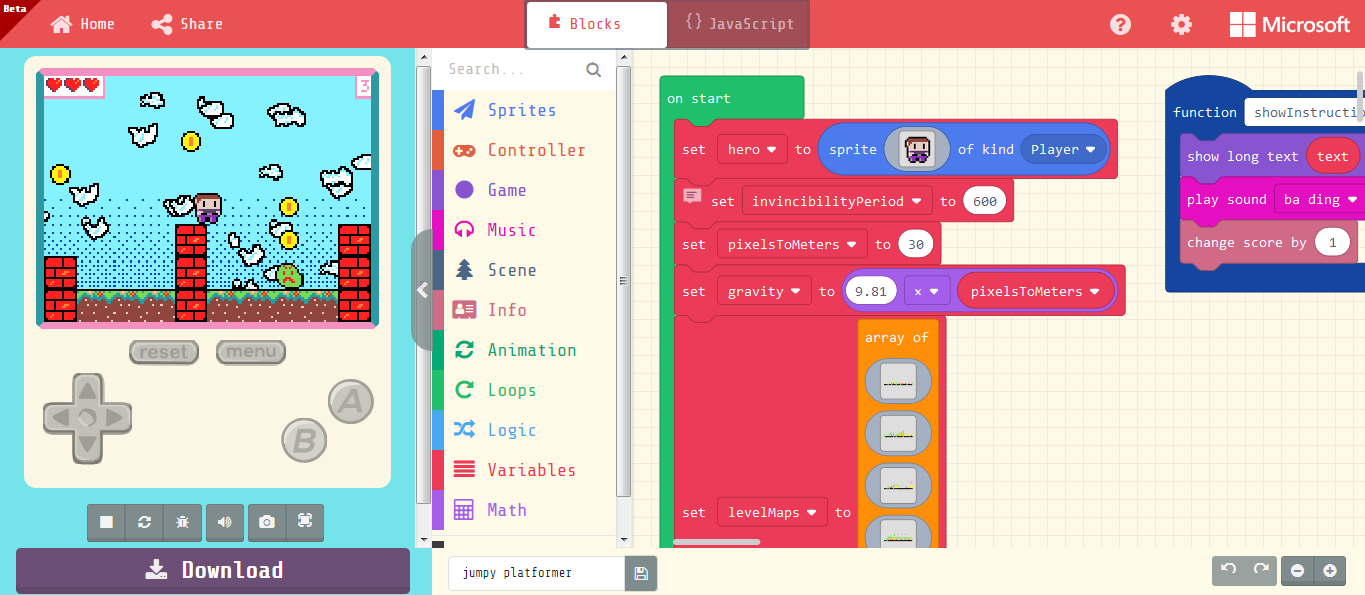Click the toolbox search field

512,69
